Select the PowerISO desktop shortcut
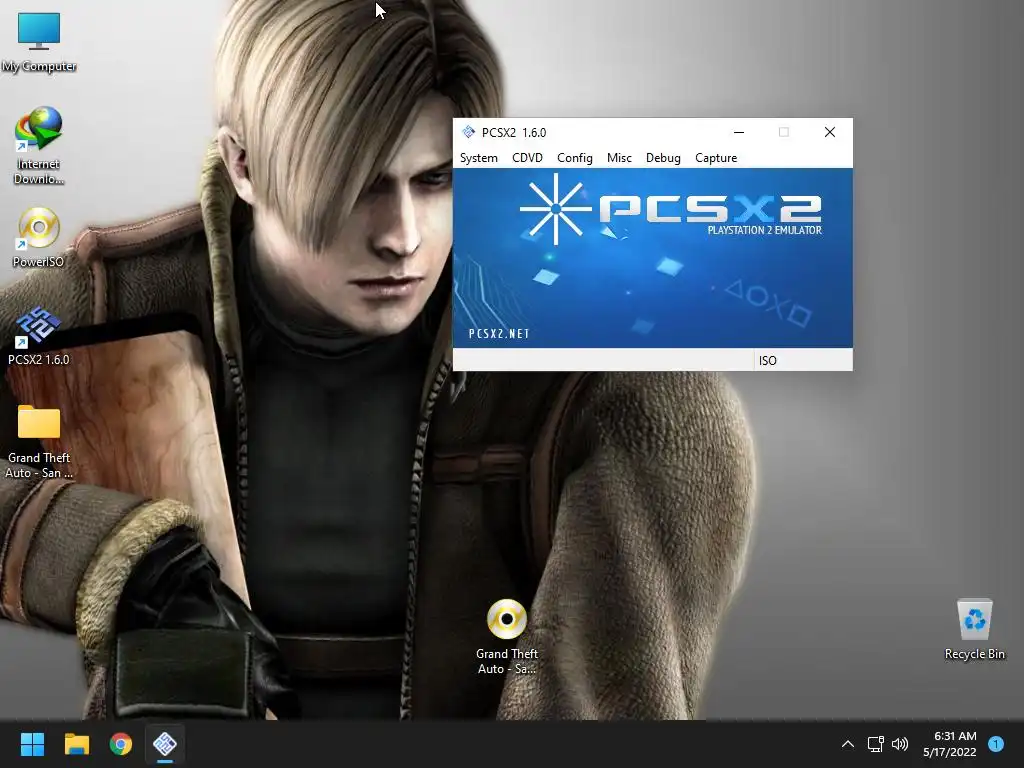Image resolution: width=1024 pixels, height=768 pixels. pyautogui.click(x=39, y=238)
